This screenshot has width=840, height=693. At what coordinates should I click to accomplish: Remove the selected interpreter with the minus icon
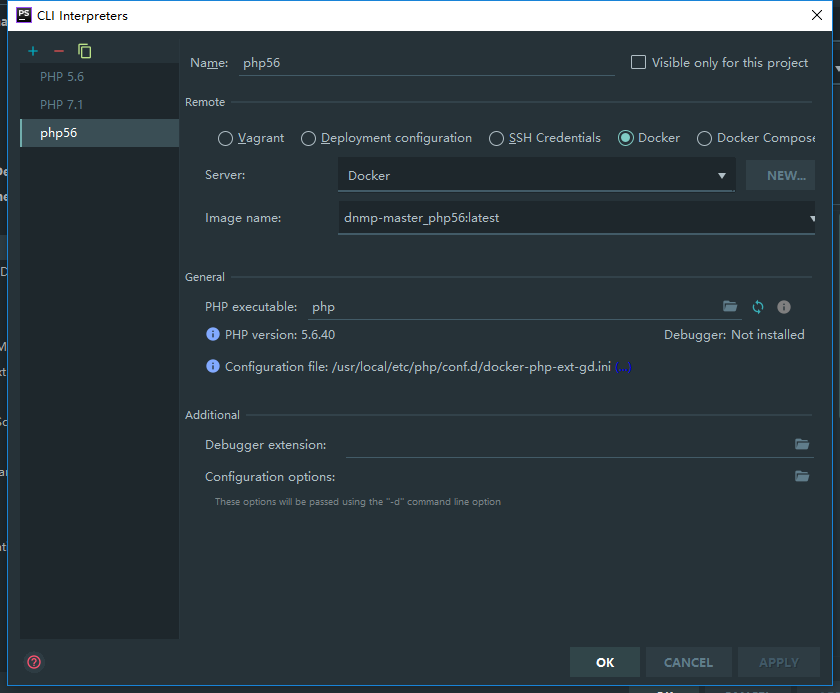point(59,51)
